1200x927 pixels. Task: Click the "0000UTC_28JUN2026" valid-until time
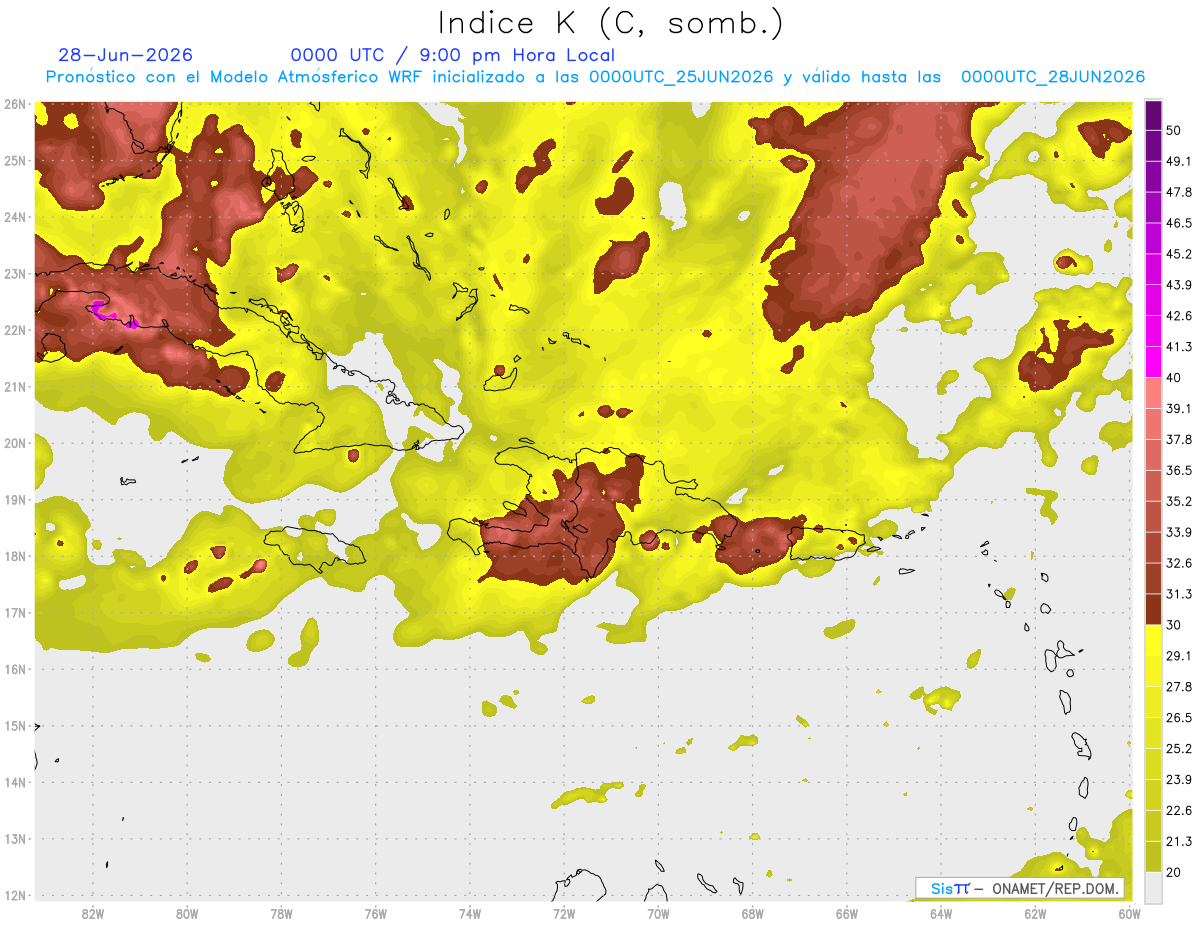(x=1053, y=77)
